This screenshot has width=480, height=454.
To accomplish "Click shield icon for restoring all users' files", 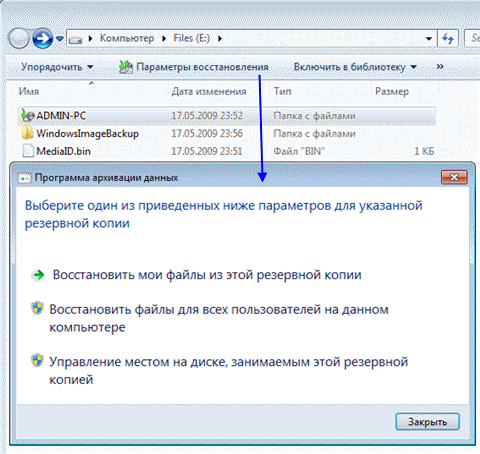I will pos(37,308).
